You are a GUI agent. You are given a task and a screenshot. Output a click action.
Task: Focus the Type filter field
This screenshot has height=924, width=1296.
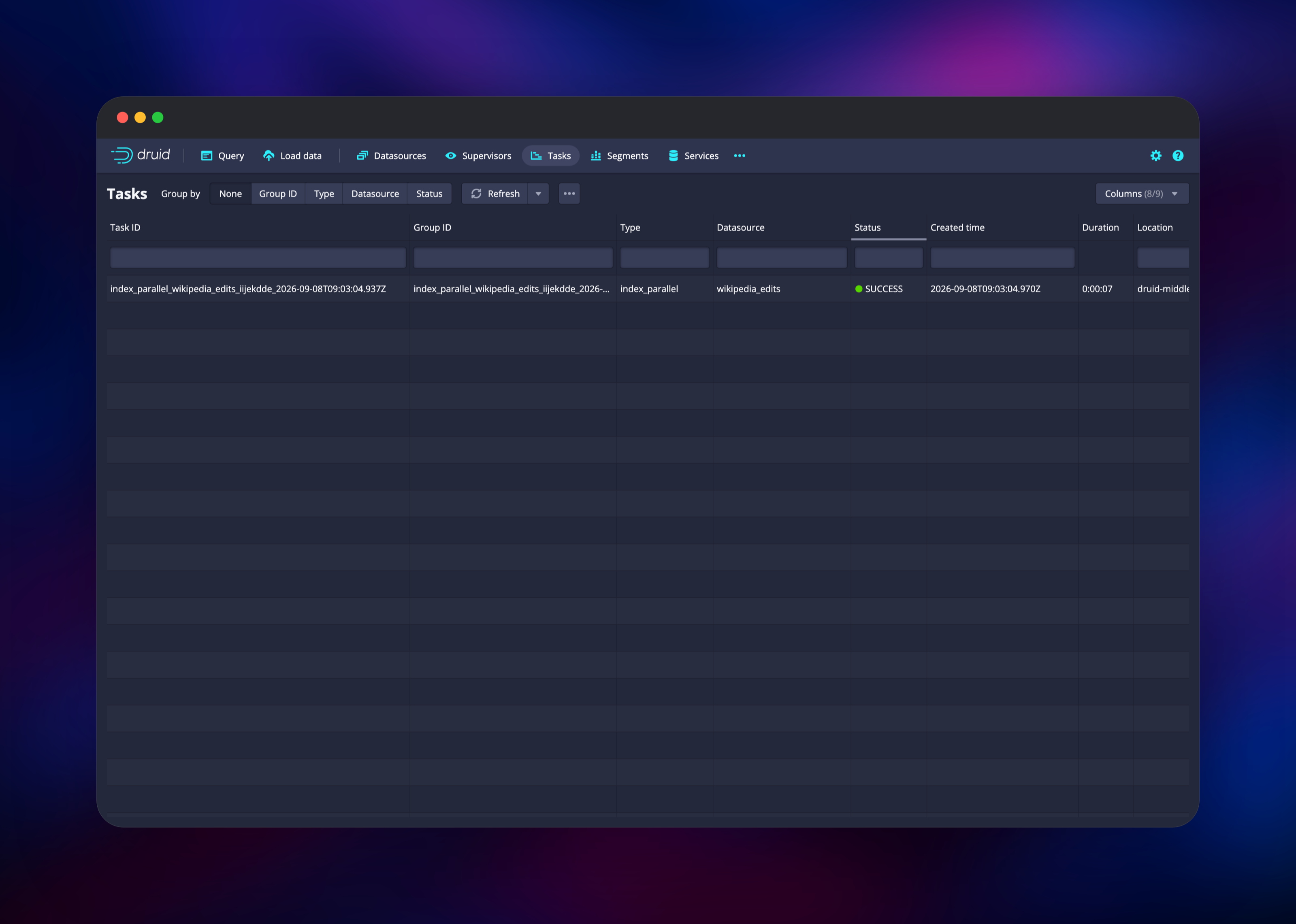(665, 258)
